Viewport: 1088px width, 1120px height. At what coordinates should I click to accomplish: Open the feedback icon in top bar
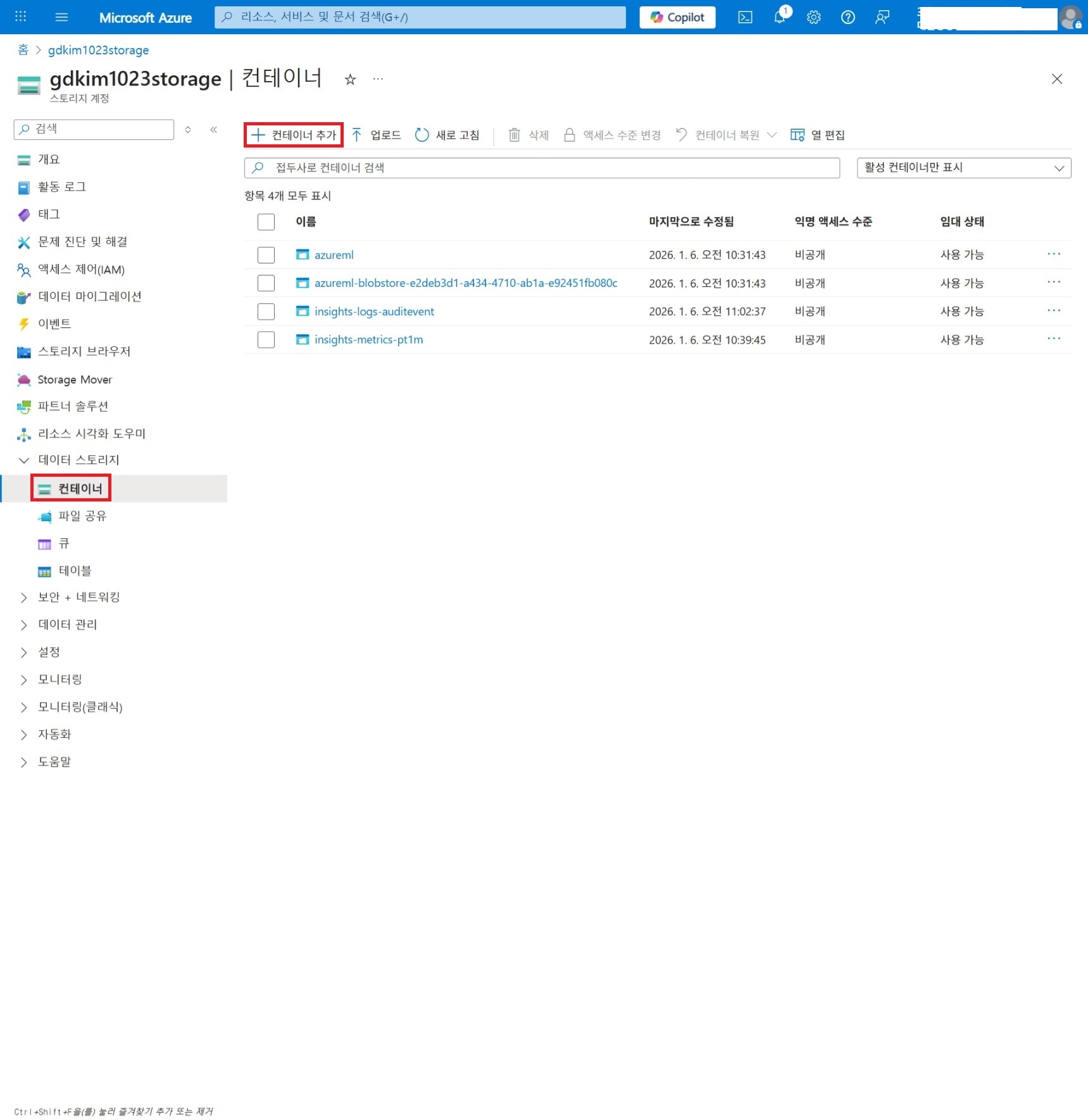pos(882,17)
